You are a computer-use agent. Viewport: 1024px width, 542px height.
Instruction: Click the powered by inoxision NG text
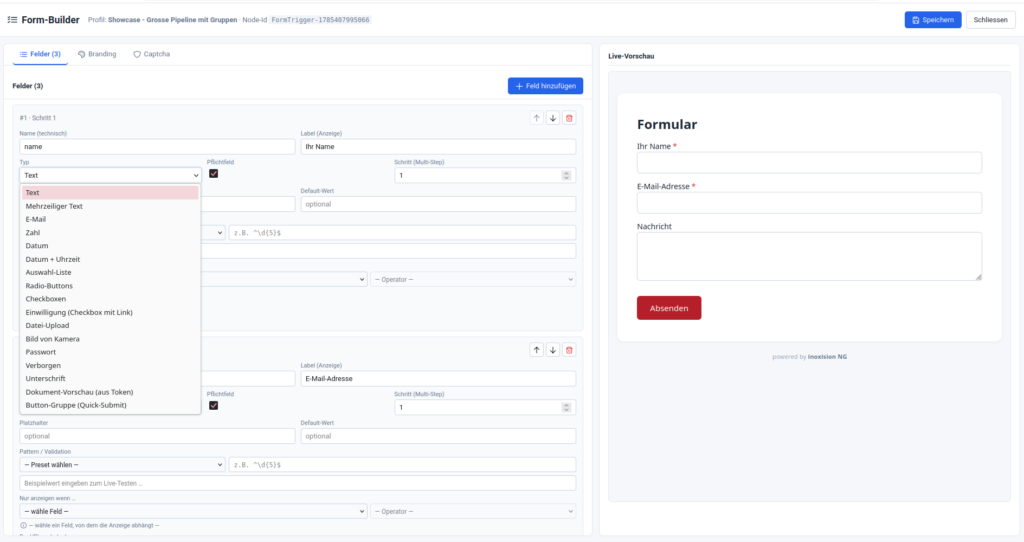pos(809,357)
